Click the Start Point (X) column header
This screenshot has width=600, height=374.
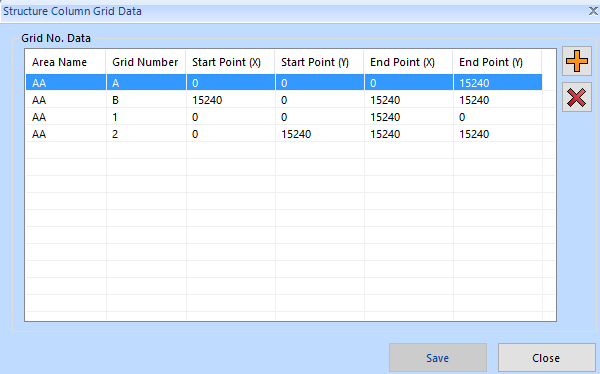230,62
